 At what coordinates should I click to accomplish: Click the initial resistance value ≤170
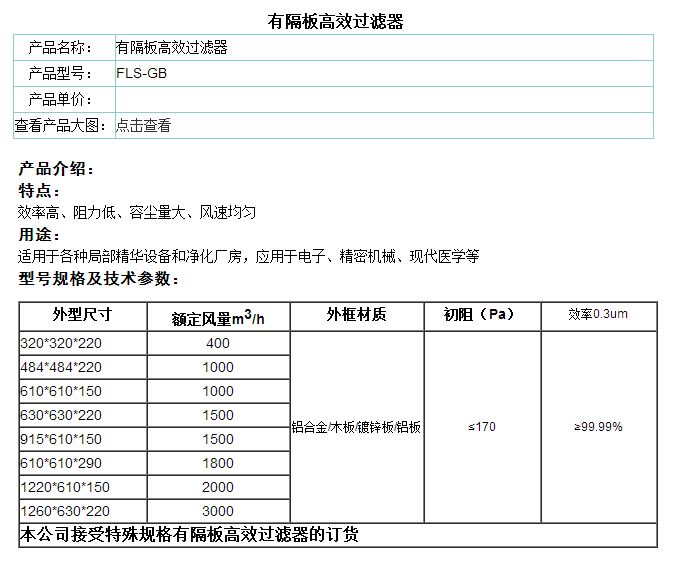click(x=482, y=427)
